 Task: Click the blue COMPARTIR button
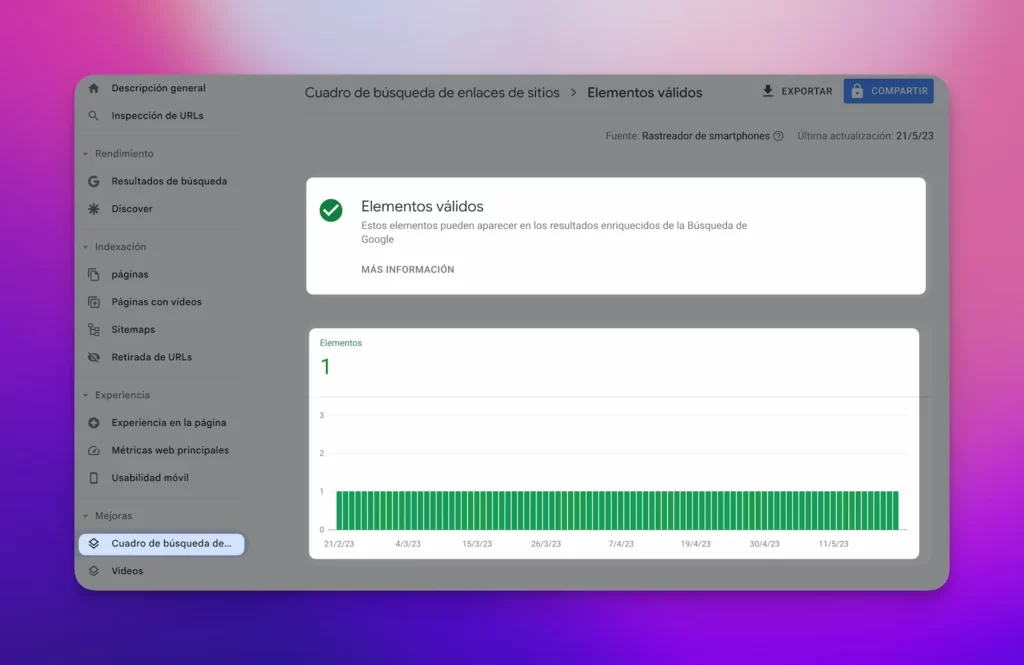(888, 90)
